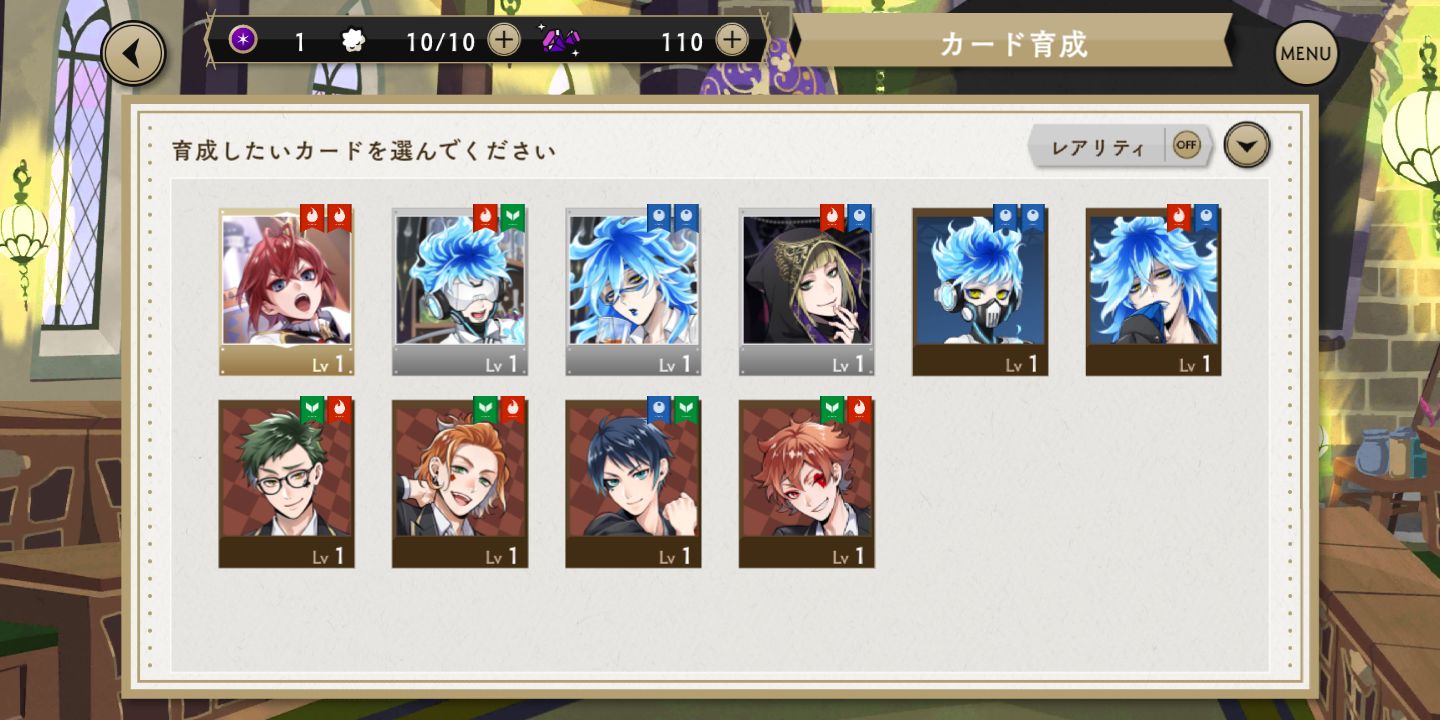Pick the green-haired card with glasses

pos(287,484)
